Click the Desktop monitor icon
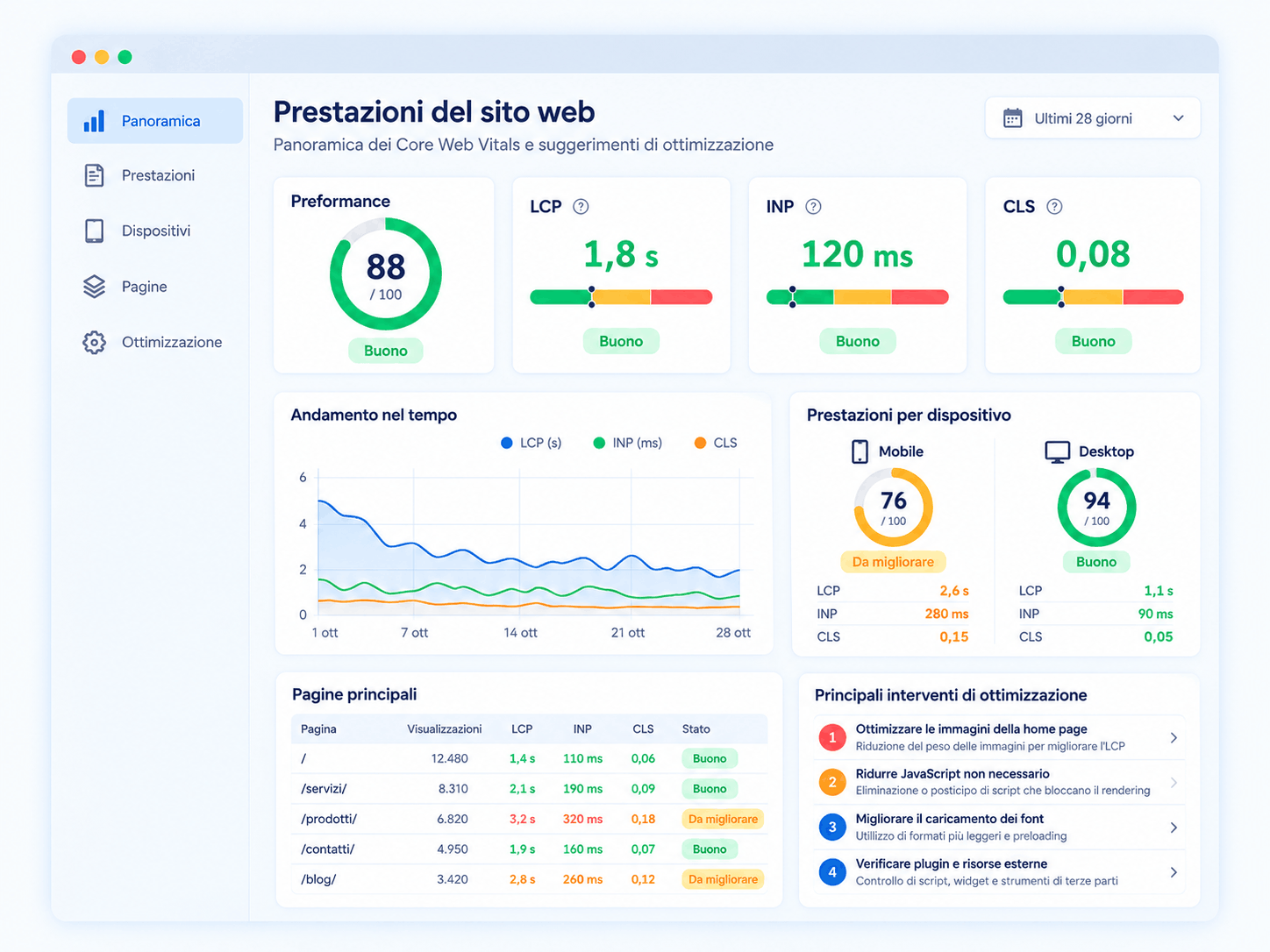The height and width of the screenshot is (952, 1270). [x=1058, y=451]
